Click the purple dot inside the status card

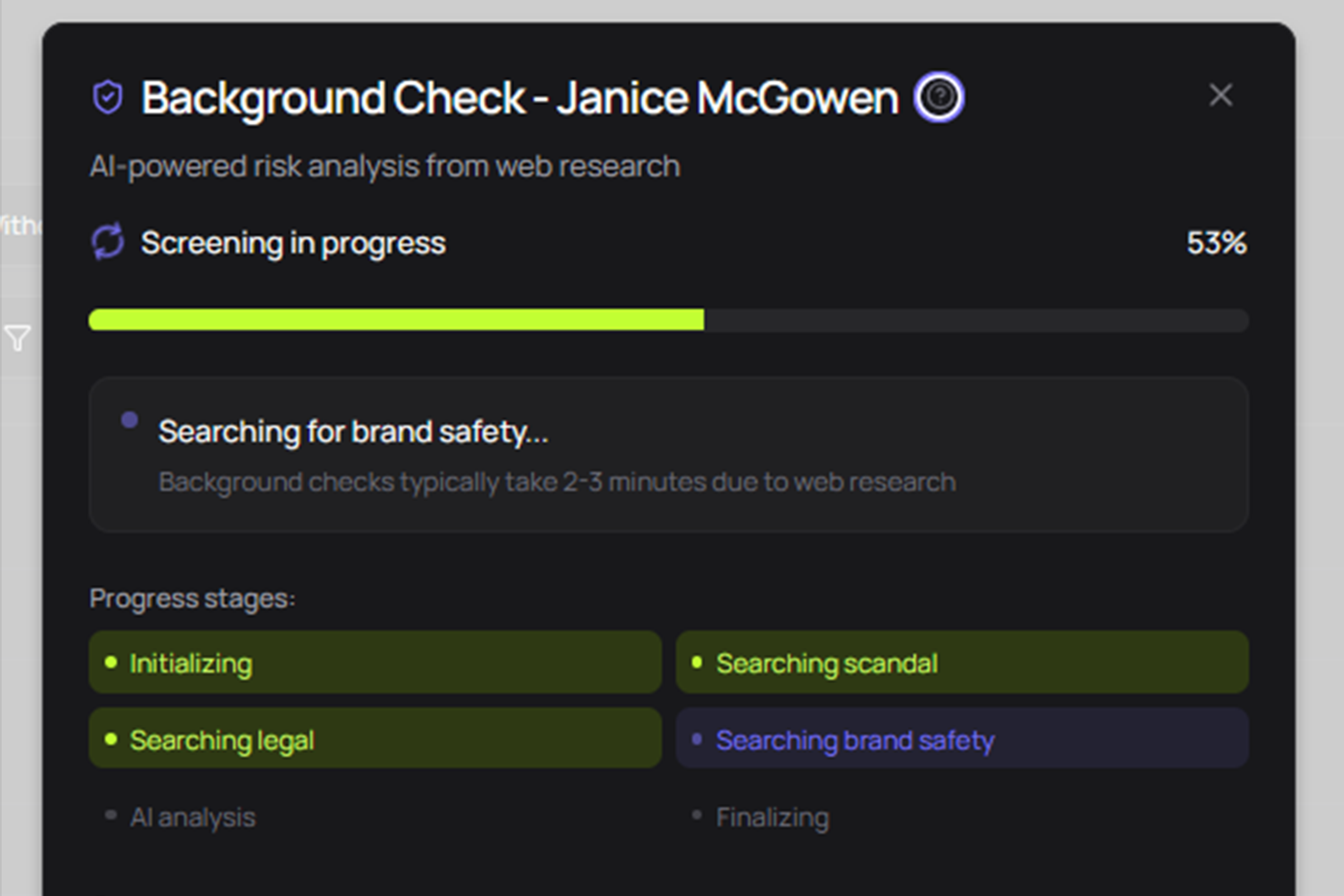(130, 420)
